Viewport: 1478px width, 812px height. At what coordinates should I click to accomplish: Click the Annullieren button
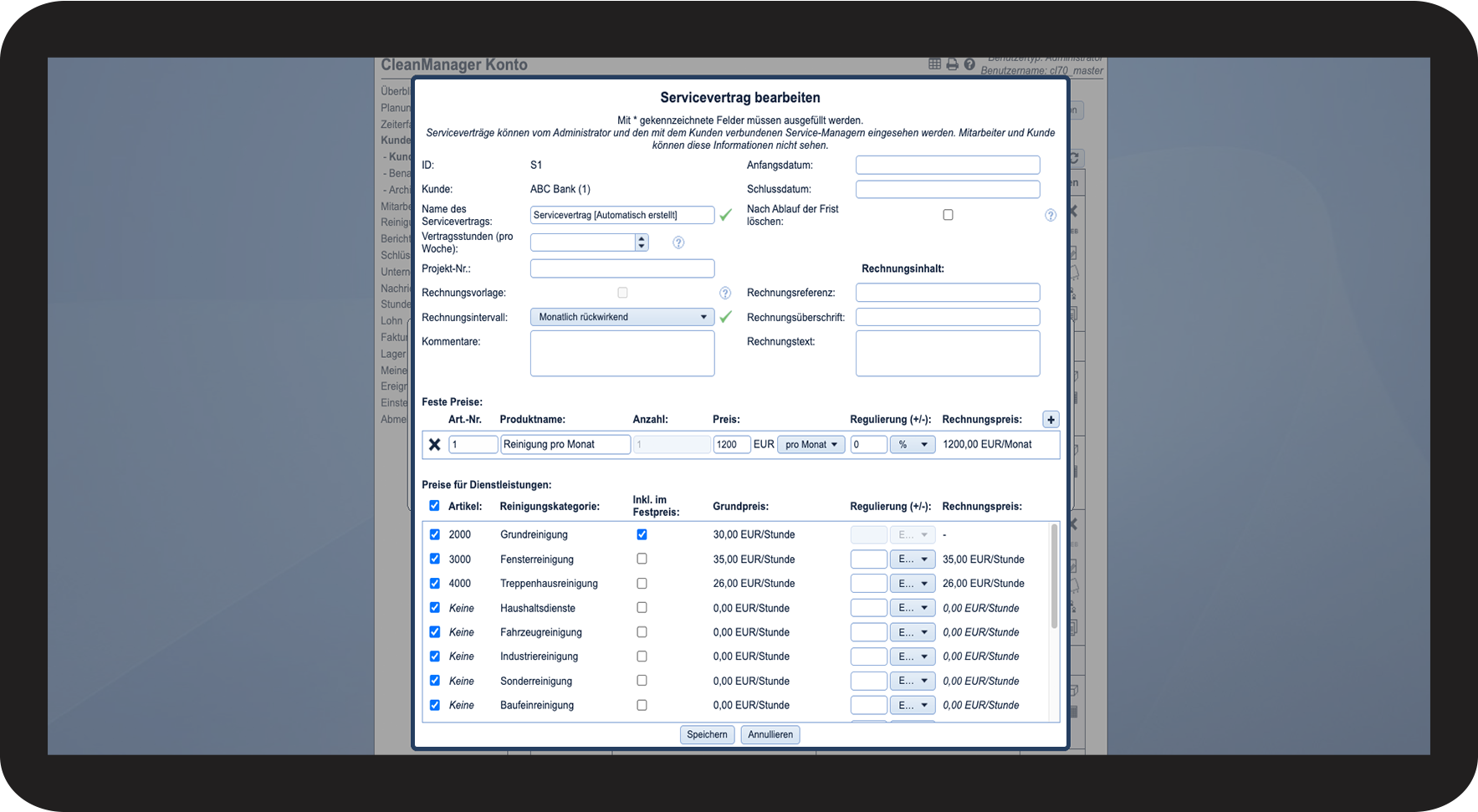tap(770, 735)
